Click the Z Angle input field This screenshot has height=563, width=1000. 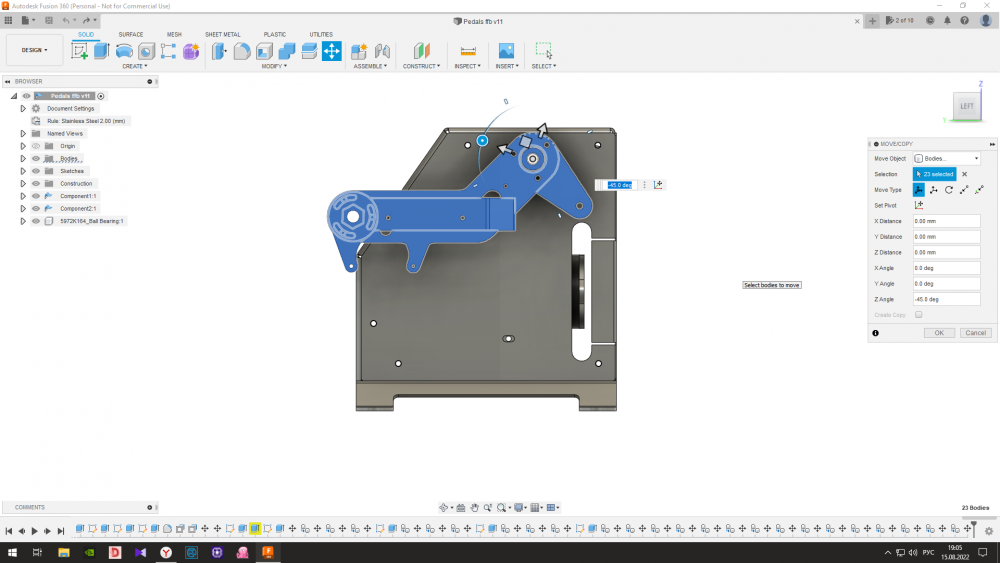pyautogui.click(x=945, y=299)
